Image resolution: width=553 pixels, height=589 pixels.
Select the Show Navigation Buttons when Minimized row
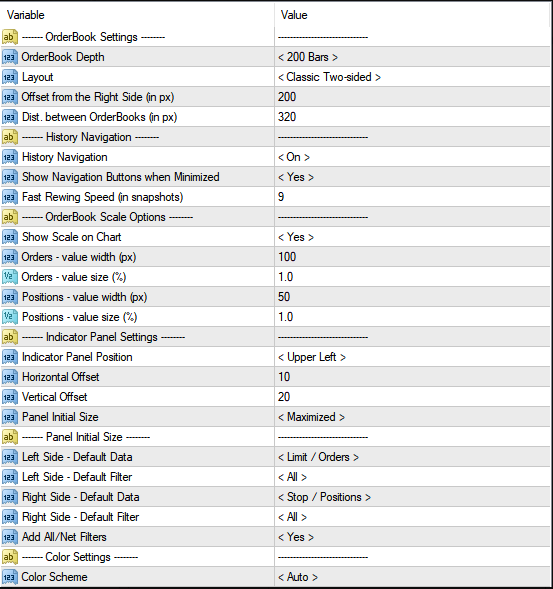coord(276,177)
